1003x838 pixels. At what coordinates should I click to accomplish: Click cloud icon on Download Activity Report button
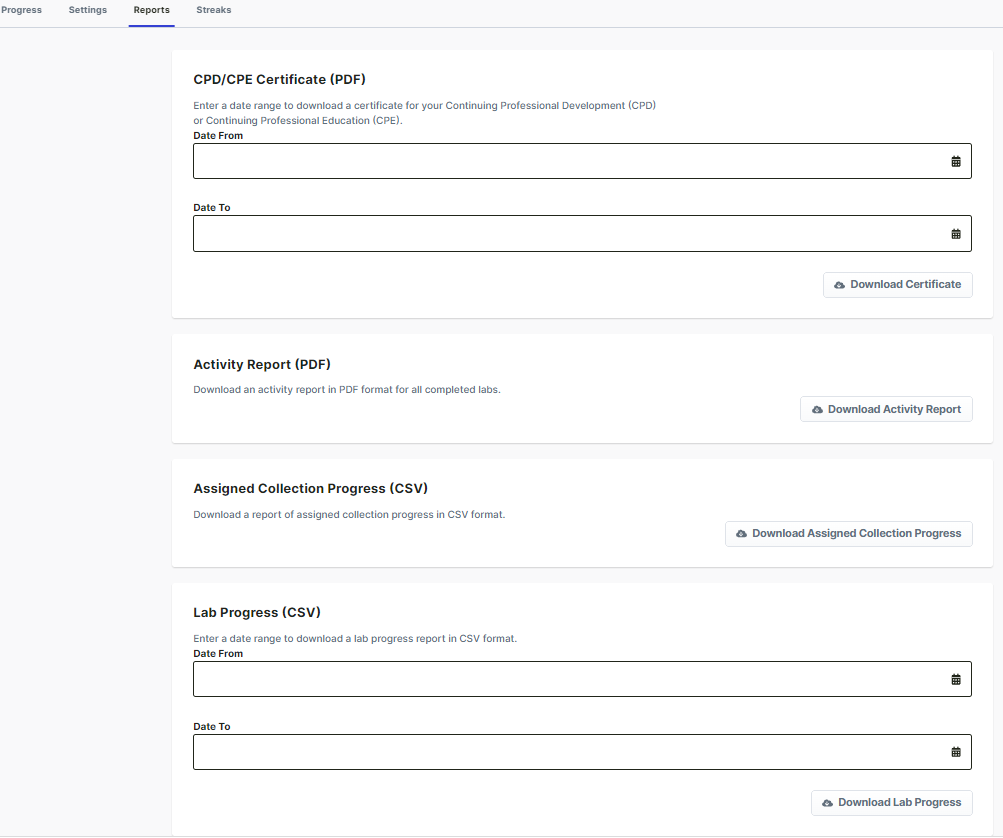(x=817, y=410)
